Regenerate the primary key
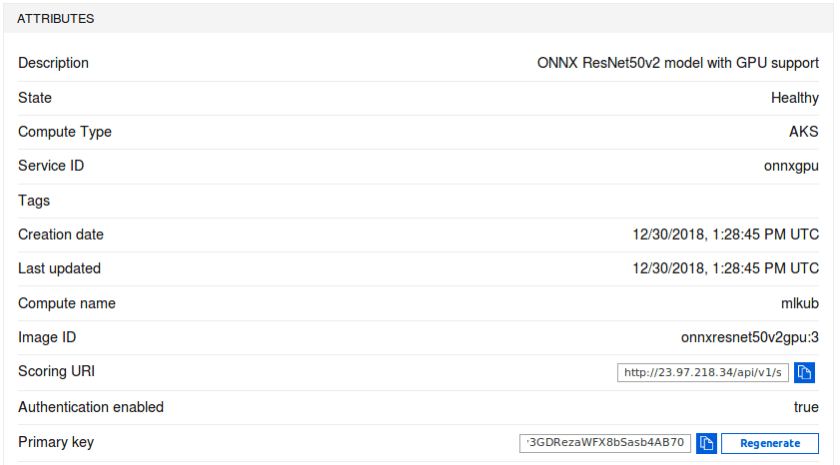Viewport: 840px width, 465px height. (x=770, y=443)
